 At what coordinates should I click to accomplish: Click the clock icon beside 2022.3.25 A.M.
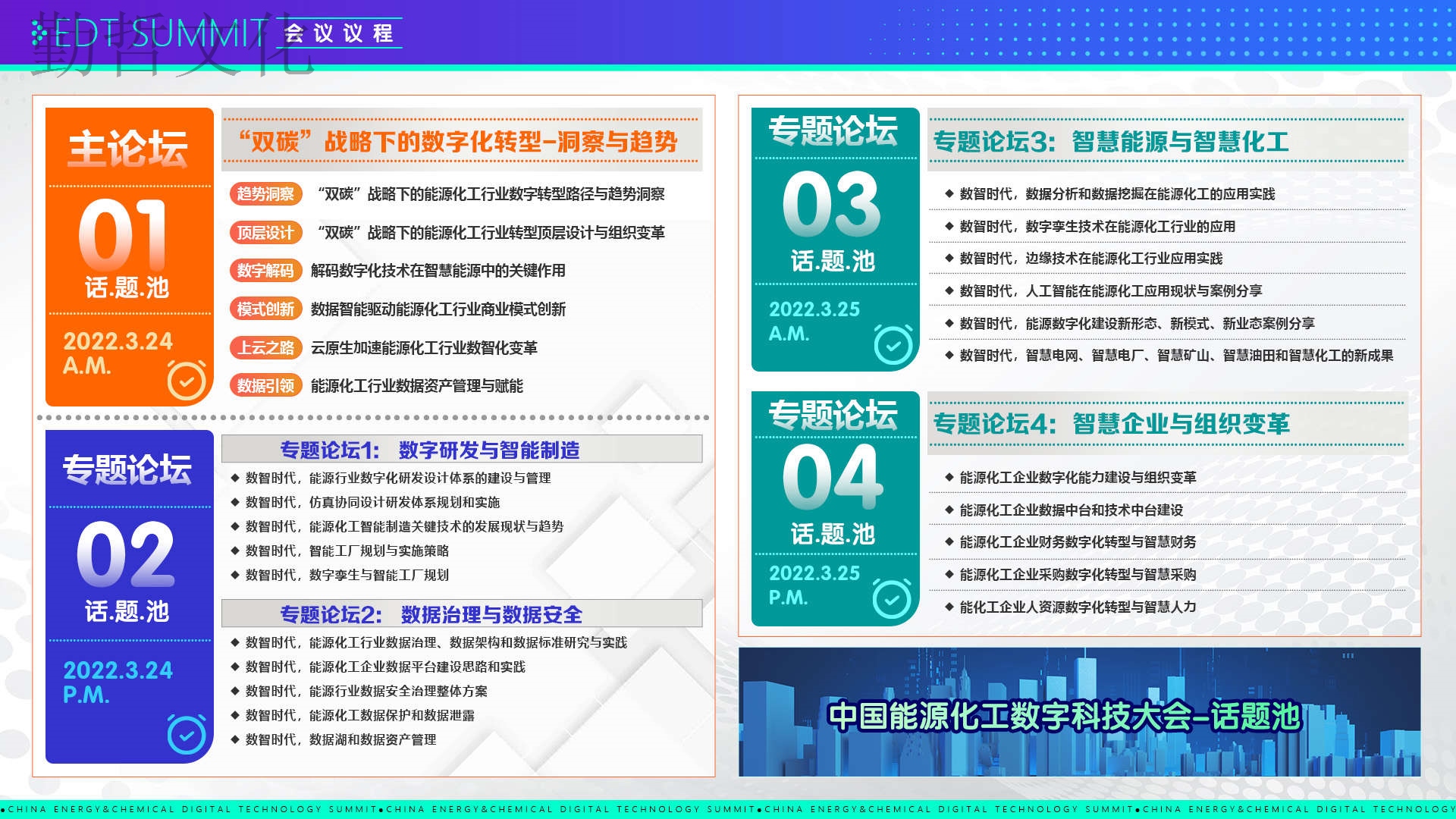click(893, 345)
